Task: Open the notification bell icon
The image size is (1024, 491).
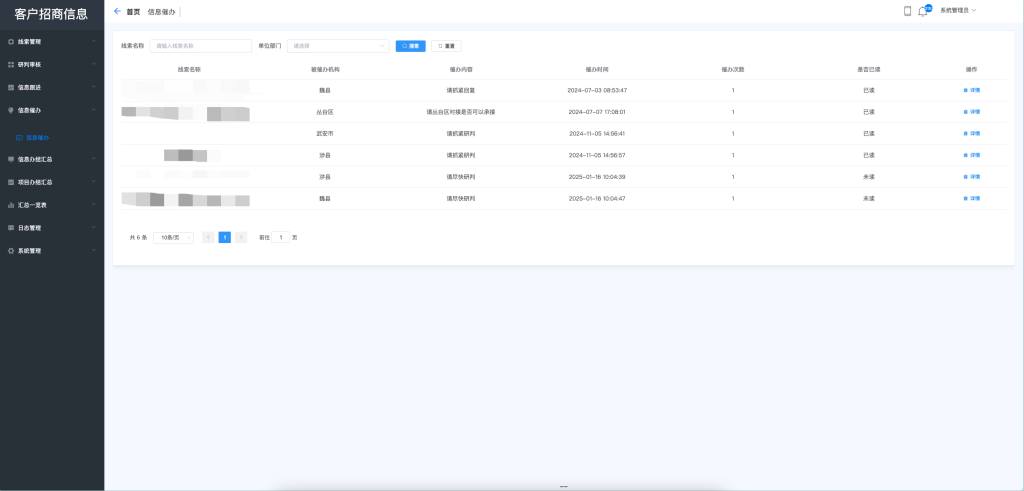Action: [922, 11]
